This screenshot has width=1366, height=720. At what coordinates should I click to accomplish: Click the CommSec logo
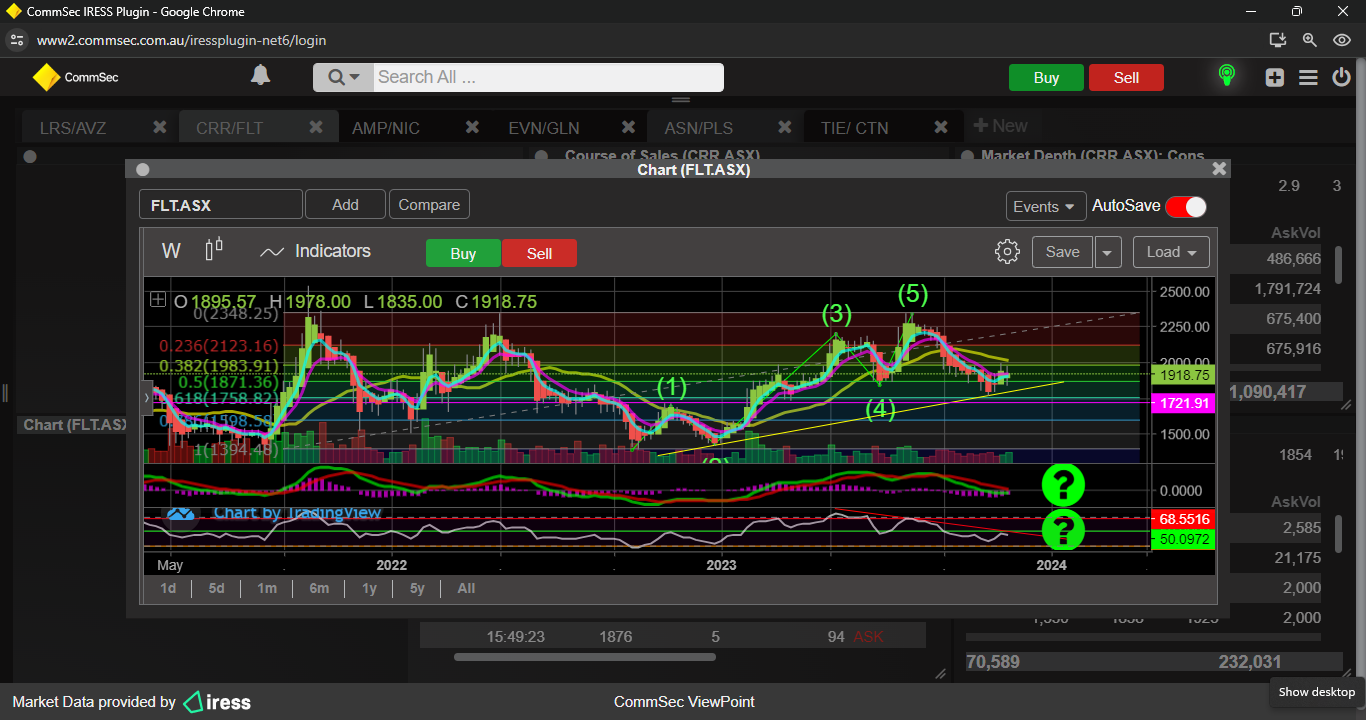tap(75, 77)
